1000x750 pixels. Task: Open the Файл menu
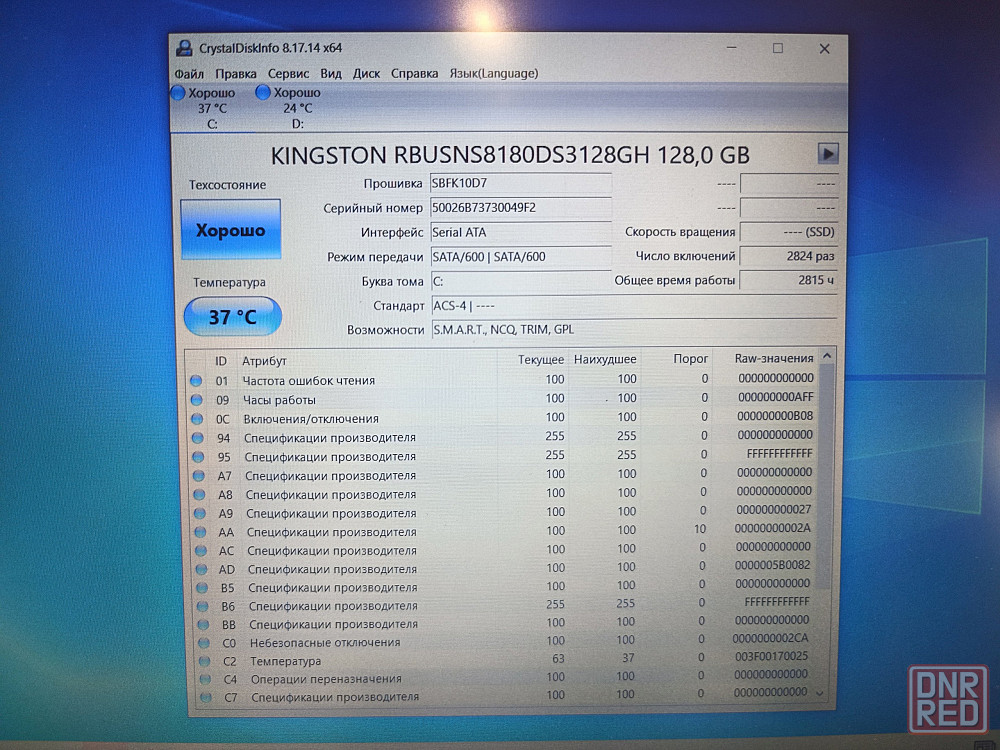pos(189,74)
